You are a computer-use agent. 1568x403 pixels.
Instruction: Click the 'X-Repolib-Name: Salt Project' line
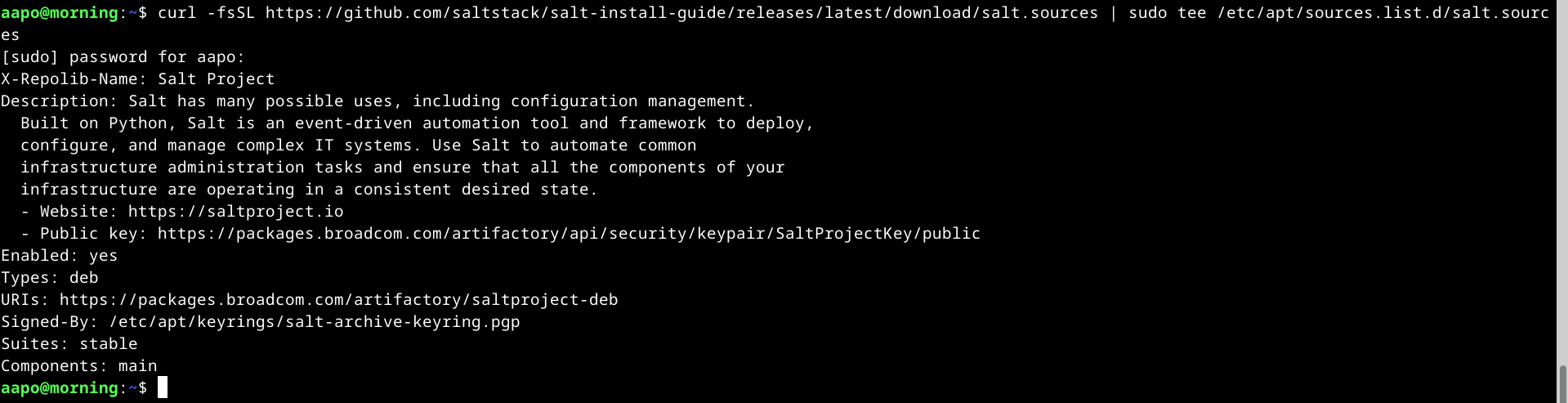tap(137, 79)
